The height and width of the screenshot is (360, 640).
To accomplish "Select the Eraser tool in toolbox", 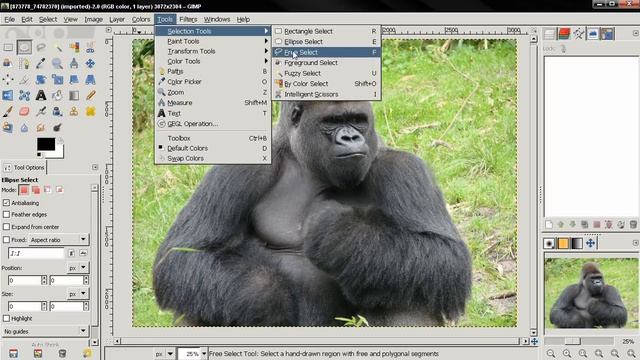I will (24, 111).
